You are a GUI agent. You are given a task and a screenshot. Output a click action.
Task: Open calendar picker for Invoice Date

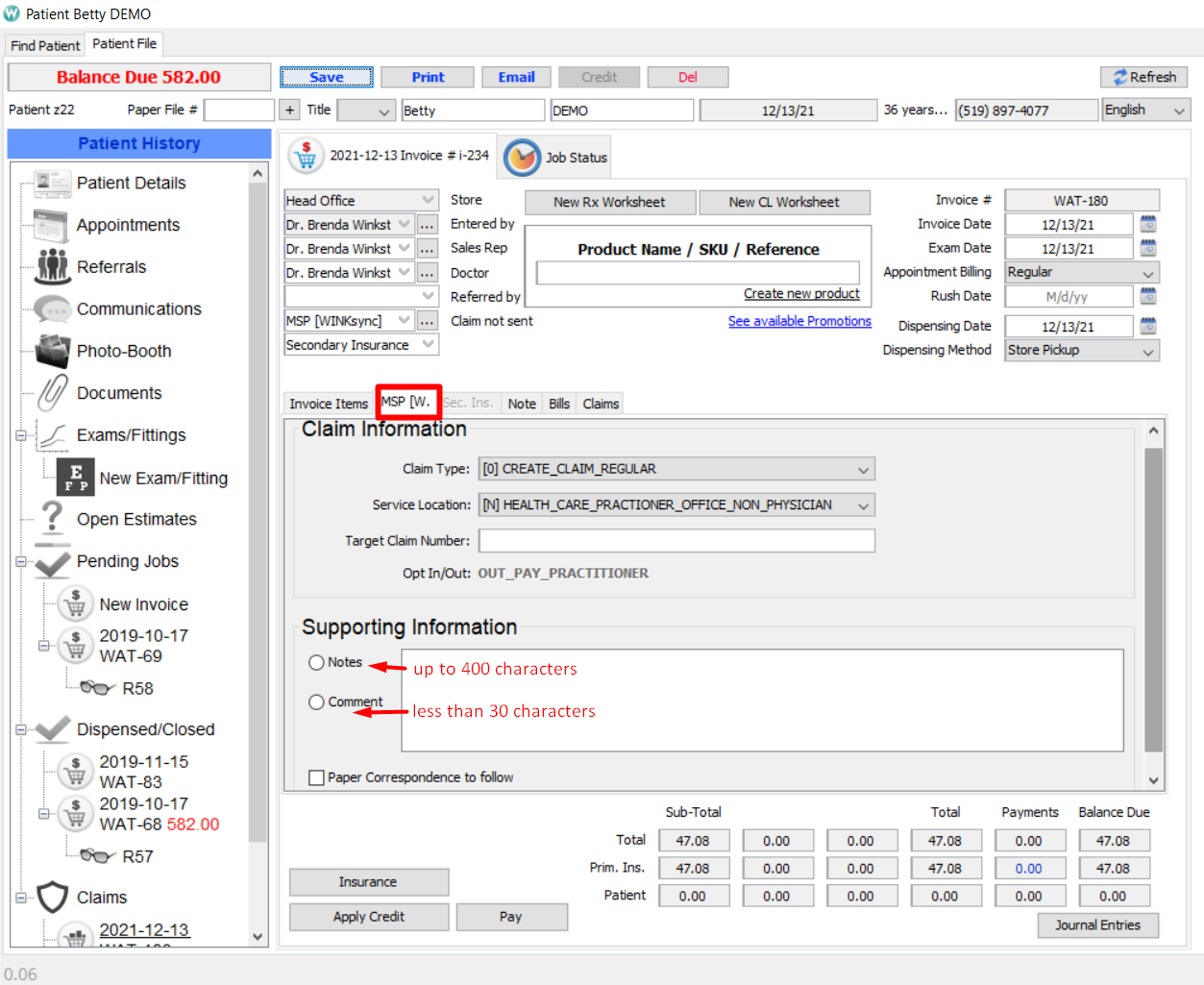tap(1147, 224)
